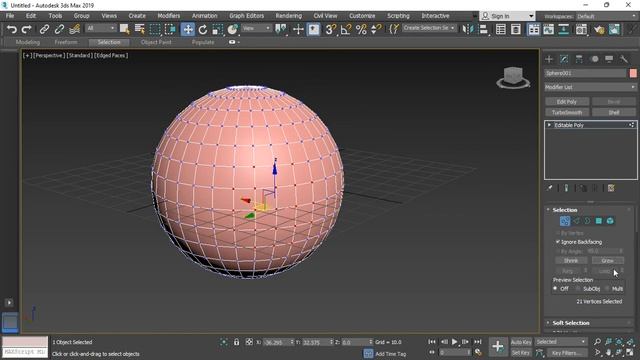Switch to the Freeform ribbon tab
Viewport: 640px width, 360px height.
coord(66,42)
